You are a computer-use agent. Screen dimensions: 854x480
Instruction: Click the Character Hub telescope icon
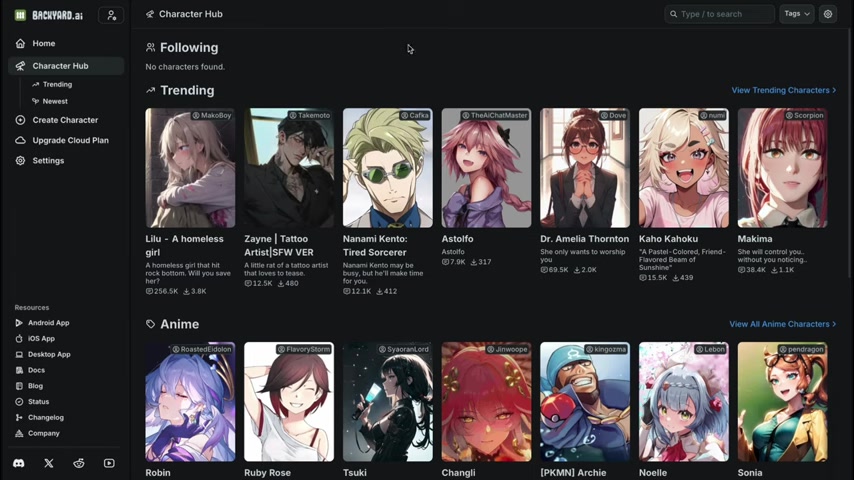pos(20,66)
